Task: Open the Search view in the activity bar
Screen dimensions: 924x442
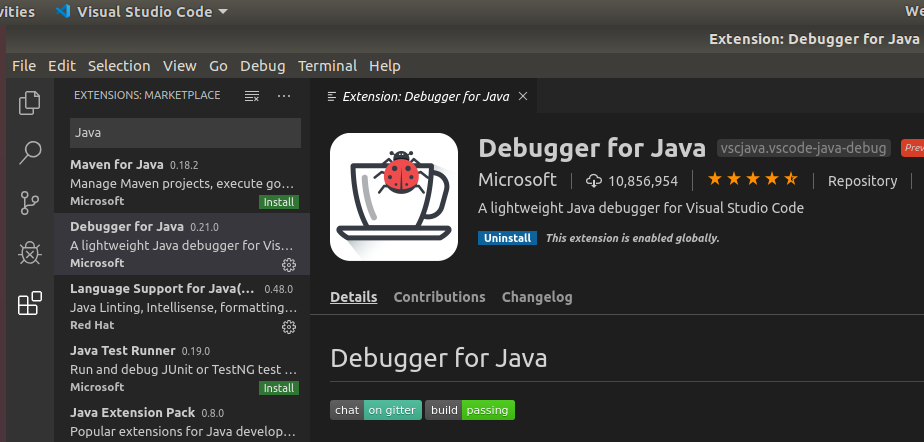Action: pyautogui.click(x=29, y=153)
